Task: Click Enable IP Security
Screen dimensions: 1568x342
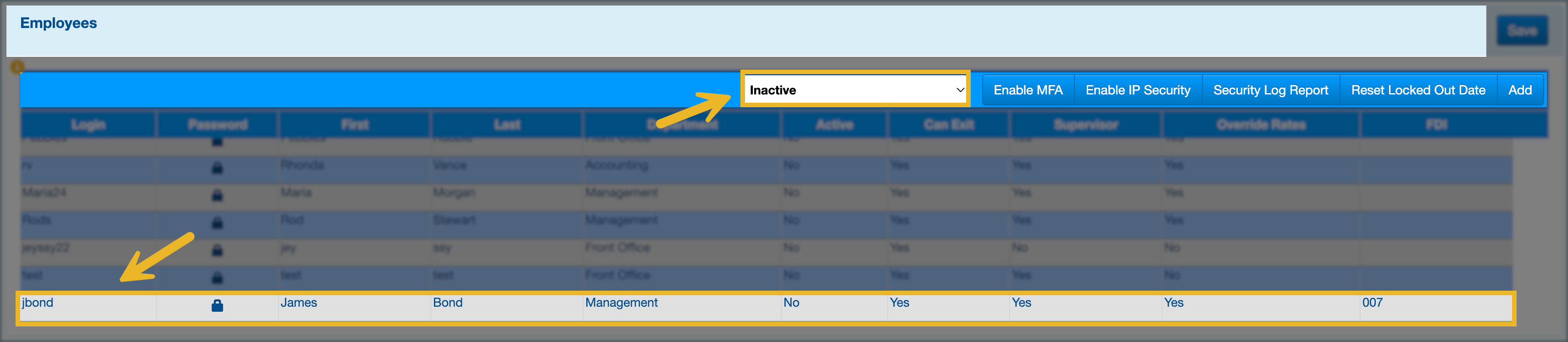Action: point(1137,90)
